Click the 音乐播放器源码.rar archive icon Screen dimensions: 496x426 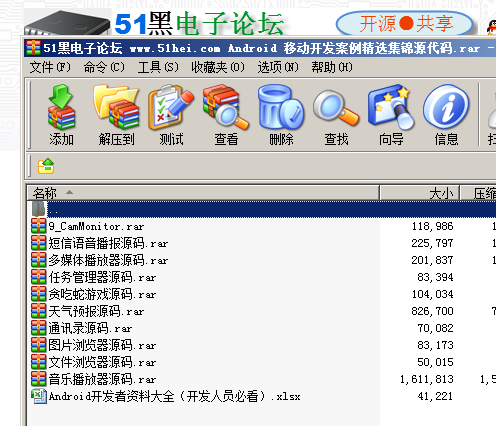coord(38,379)
